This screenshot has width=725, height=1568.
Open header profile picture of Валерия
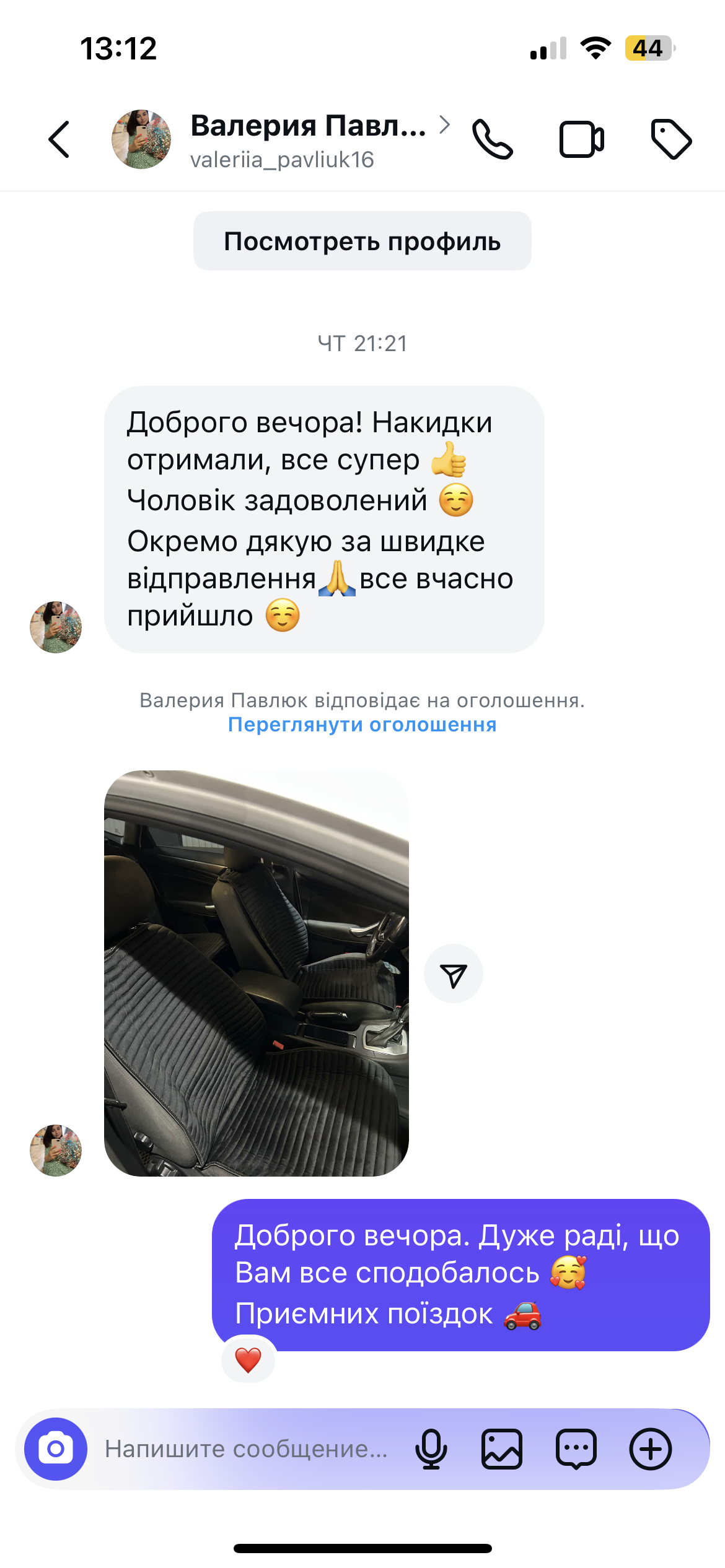[x=141, y=139]
